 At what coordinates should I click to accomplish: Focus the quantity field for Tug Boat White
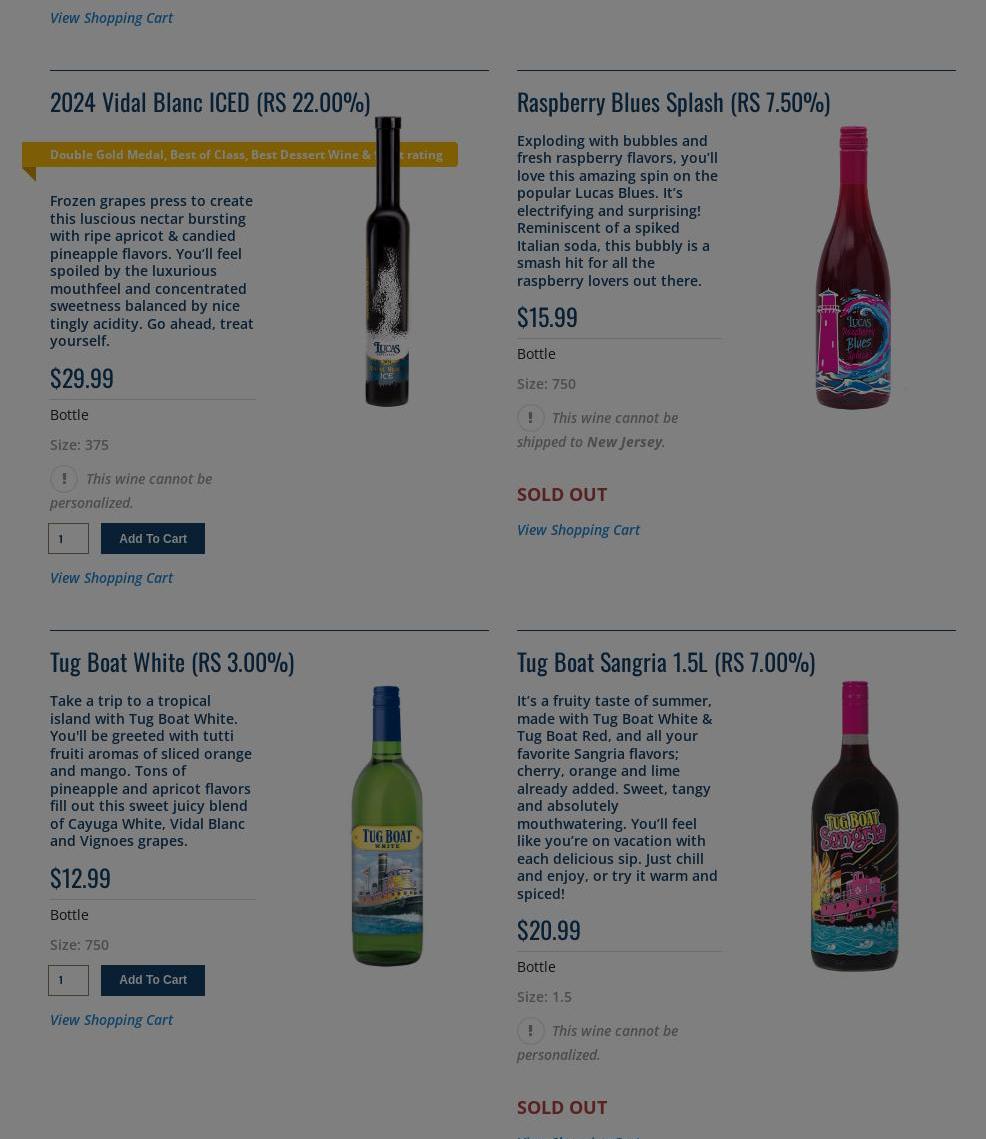click(x=68, y=980)
